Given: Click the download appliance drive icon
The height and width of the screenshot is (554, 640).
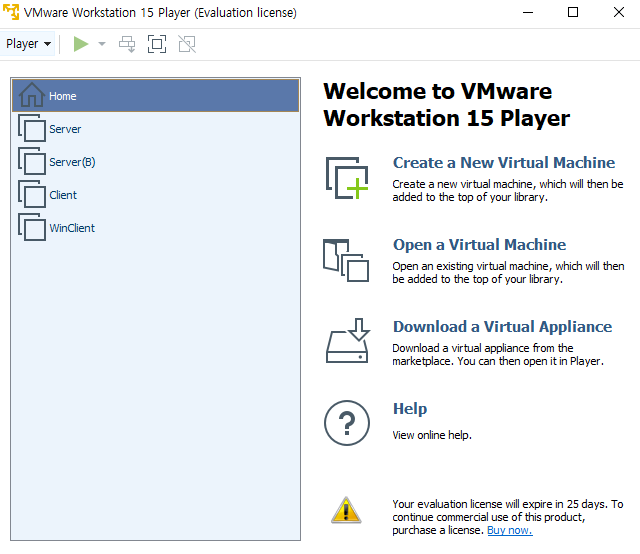Looking at the screenshot, I should tap(348, 341).
